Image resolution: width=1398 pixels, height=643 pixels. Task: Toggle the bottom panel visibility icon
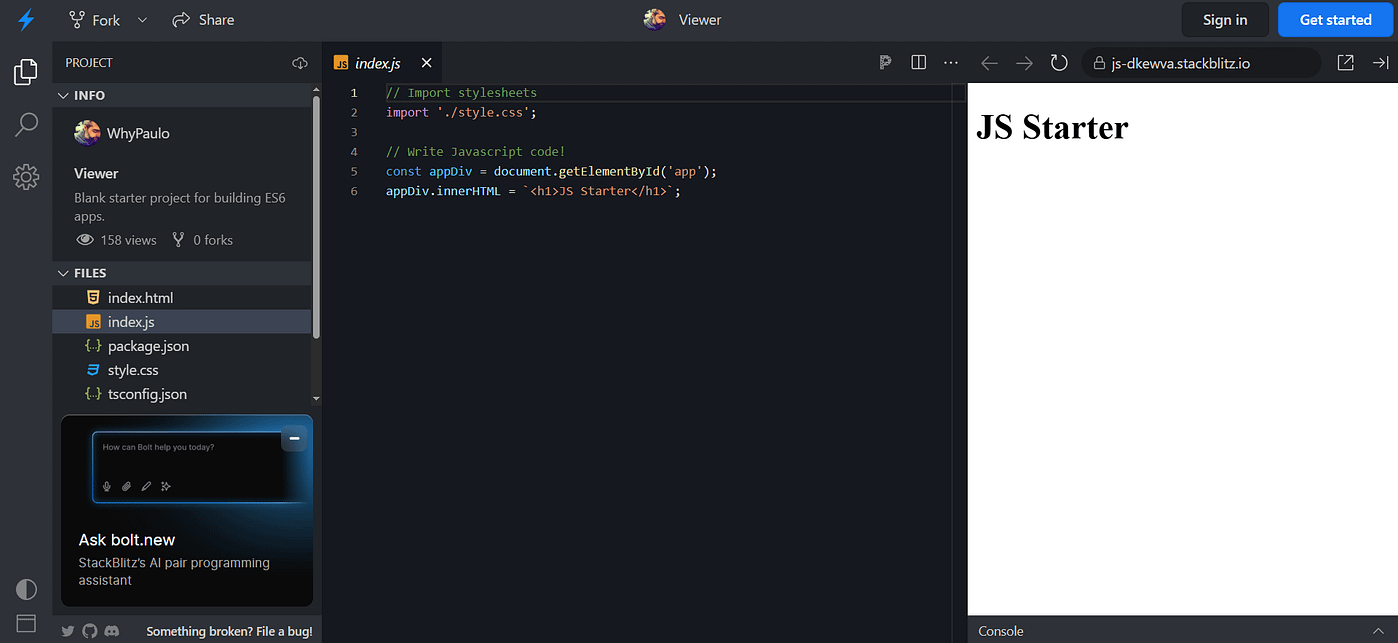tap(25, 622)
